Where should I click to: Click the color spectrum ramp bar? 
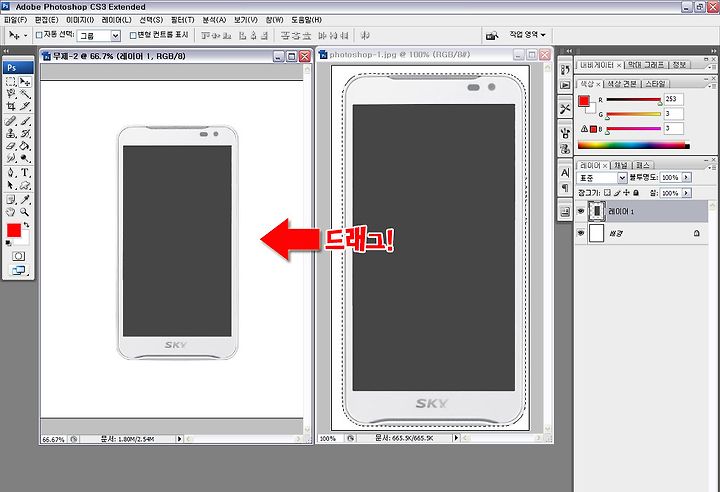click(x=634, y=146)
